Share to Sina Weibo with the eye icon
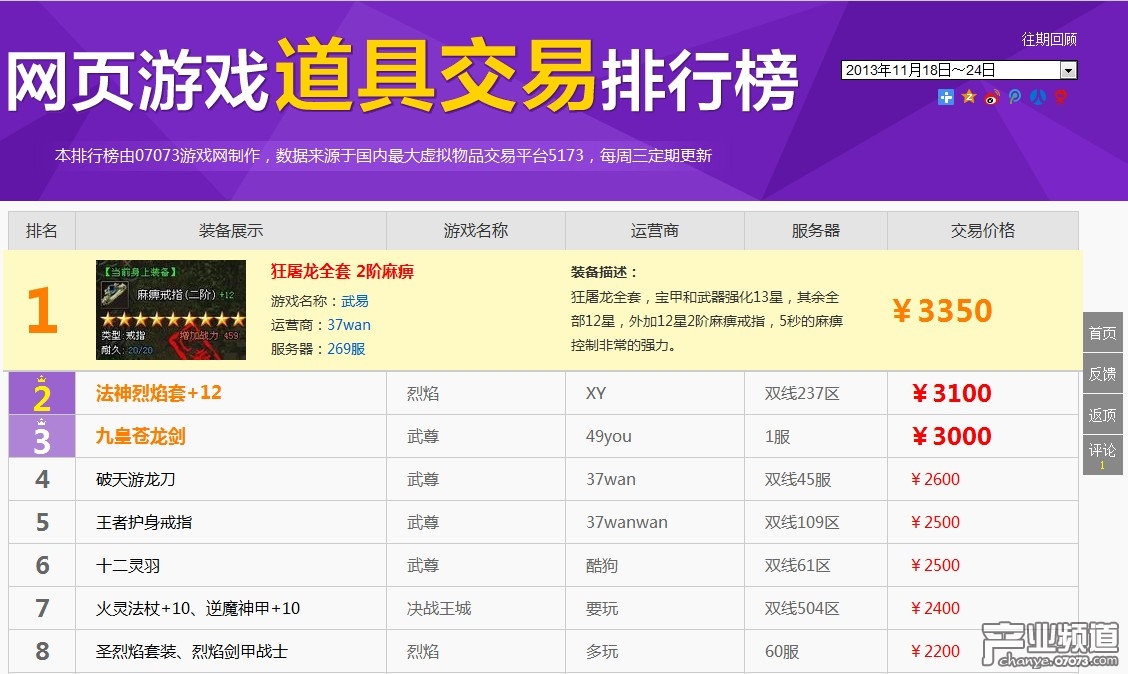The image size is (1128, 674). tap(990, 98)
